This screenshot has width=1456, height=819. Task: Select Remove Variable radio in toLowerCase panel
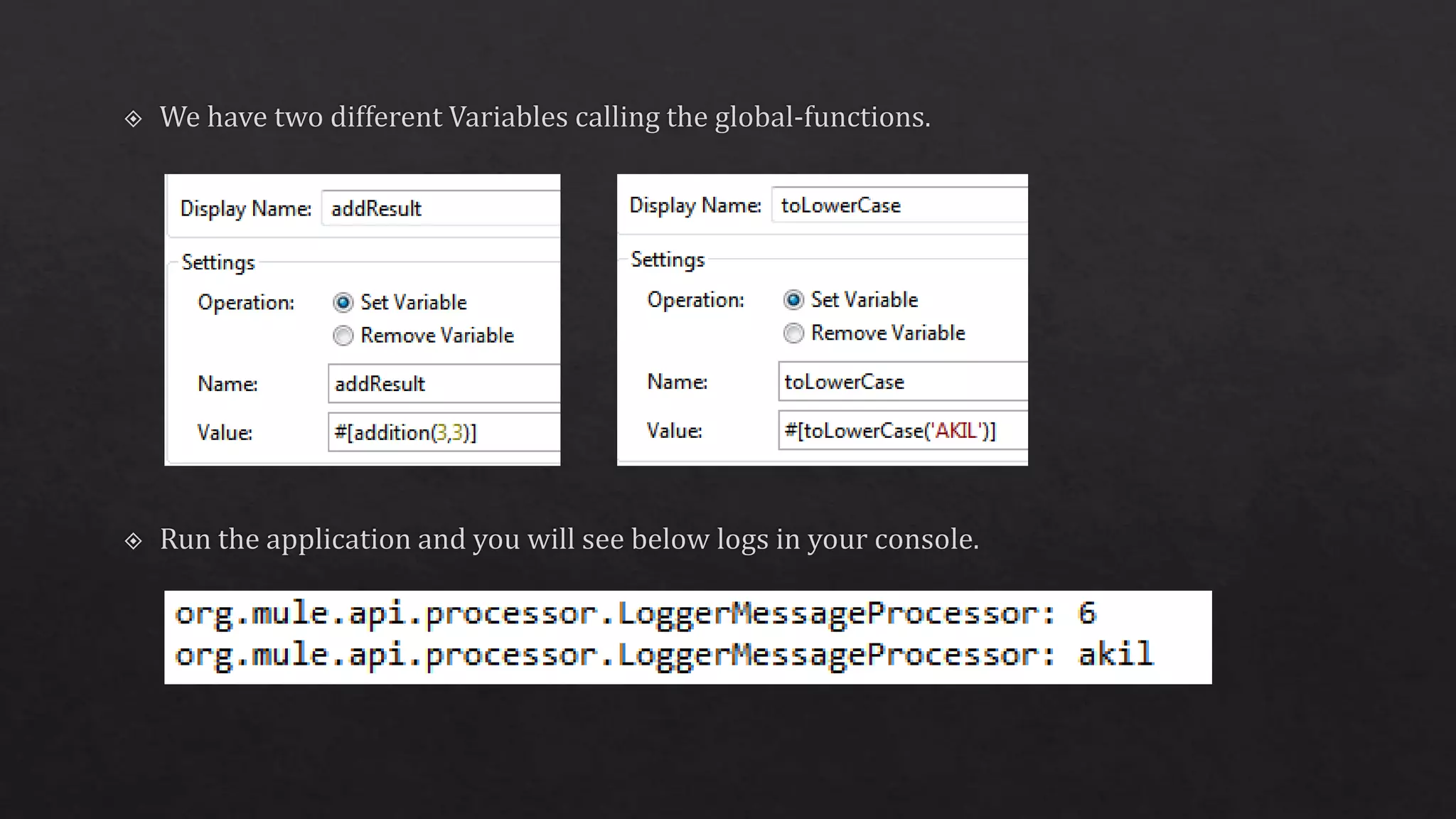[x=793, y=333]
